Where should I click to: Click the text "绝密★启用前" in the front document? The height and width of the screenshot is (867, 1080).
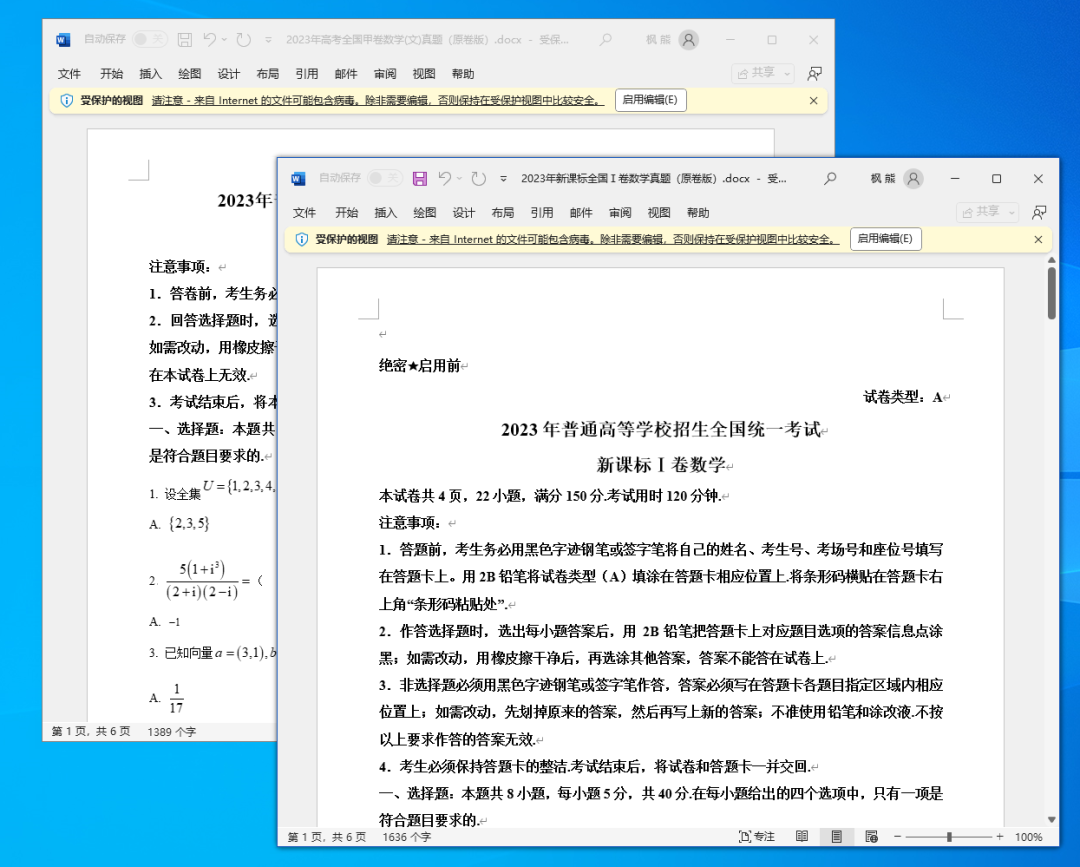[x=419, y=366]
